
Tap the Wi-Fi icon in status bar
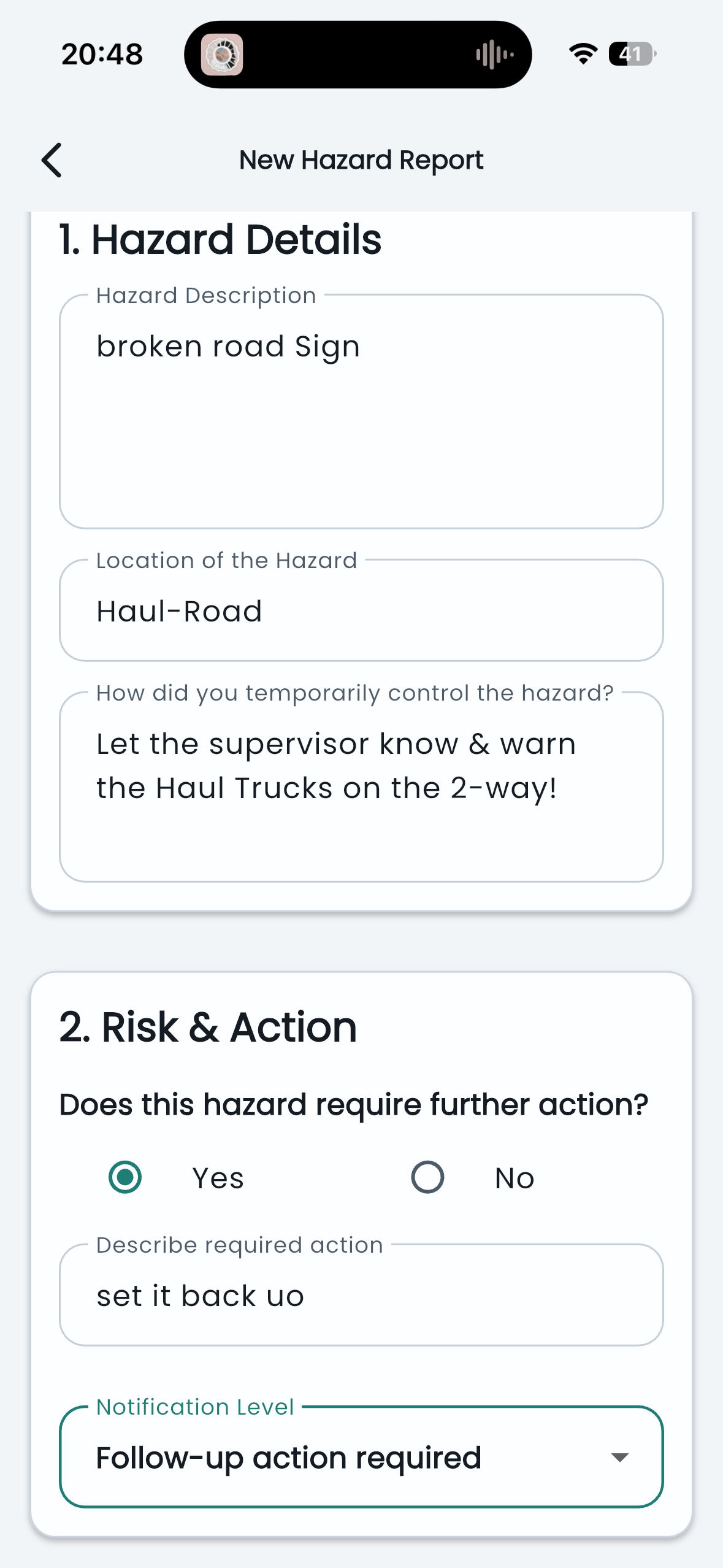point(581,54)
